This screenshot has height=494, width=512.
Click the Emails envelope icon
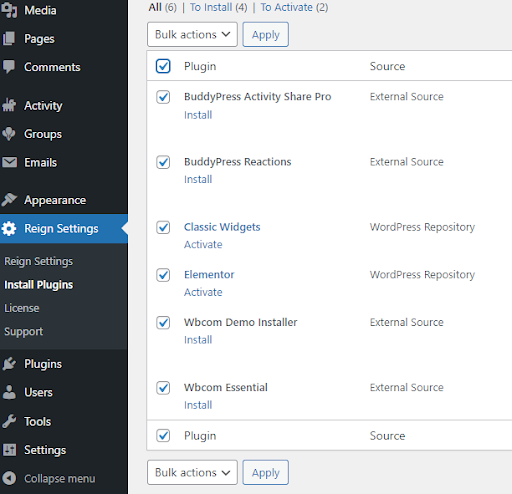point(9,162)
